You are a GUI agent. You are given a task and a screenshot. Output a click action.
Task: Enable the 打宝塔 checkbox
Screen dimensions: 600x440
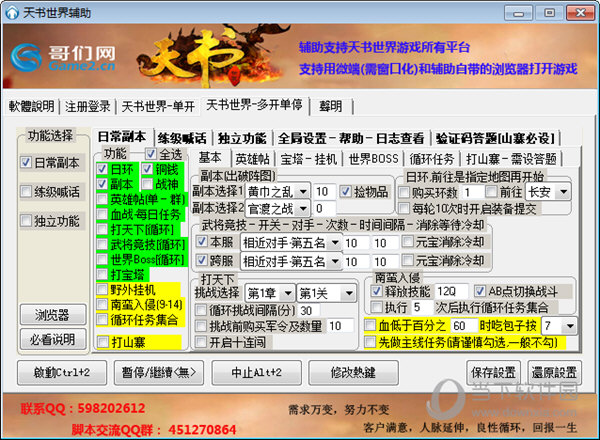click(102, 274)
